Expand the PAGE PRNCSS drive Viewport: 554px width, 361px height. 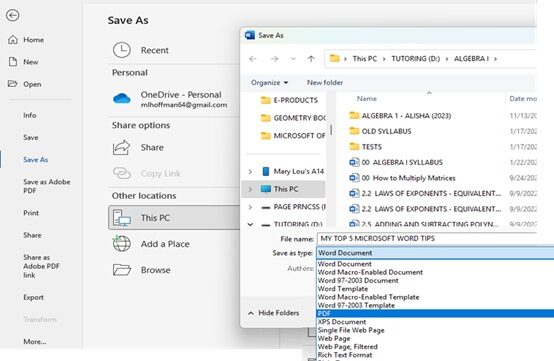[250, 207]
